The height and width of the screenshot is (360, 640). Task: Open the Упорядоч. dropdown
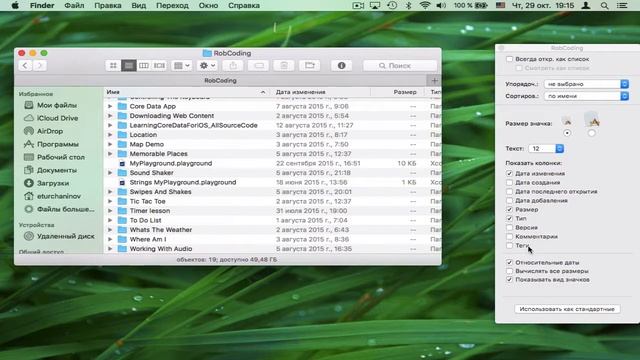[x=587, y=84]
